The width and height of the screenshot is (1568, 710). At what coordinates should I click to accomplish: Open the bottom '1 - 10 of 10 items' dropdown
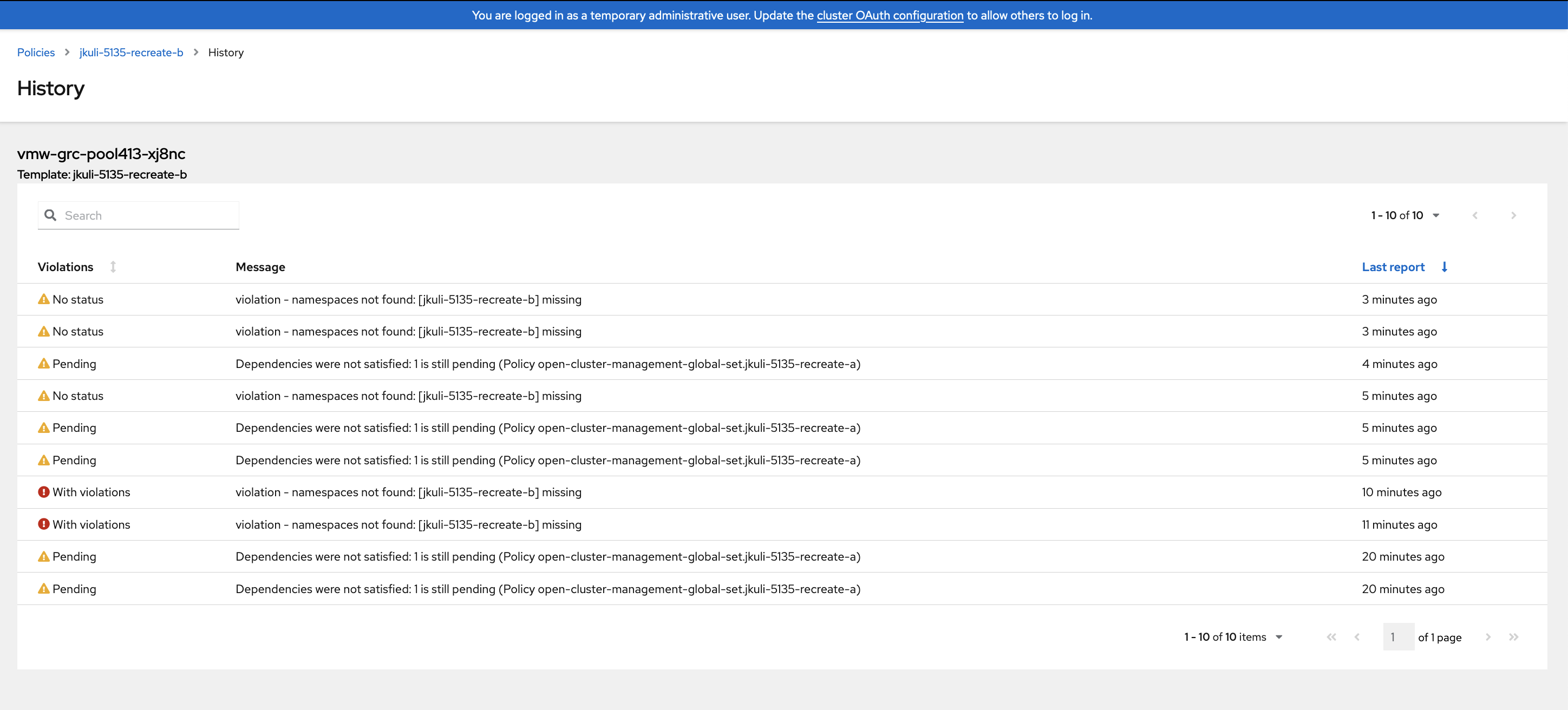tap(1233, 637)
